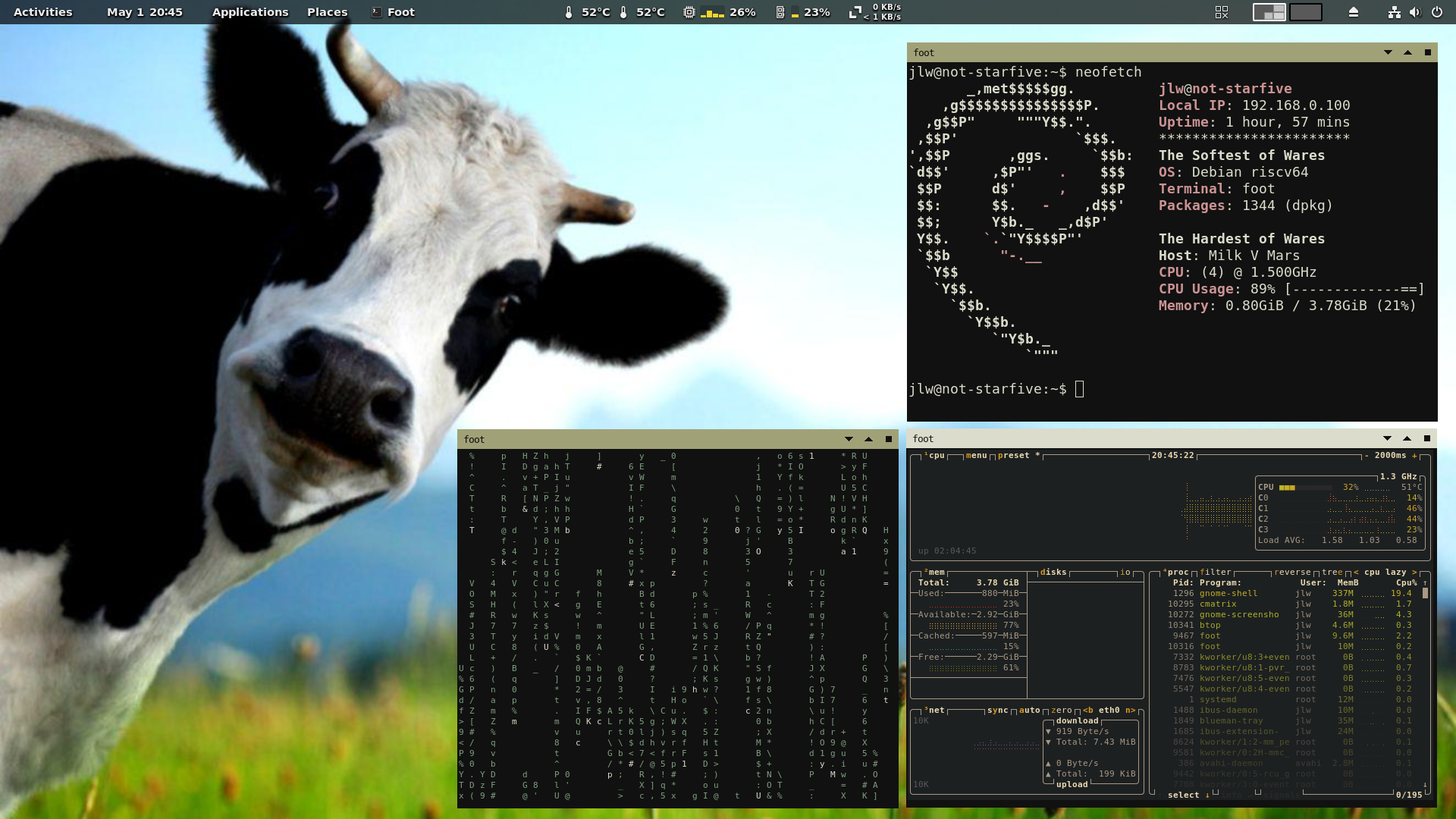This screenshot has height=819, width=1456.
Task: Maximize the neofetch foot window
Action: [1407, 52]
